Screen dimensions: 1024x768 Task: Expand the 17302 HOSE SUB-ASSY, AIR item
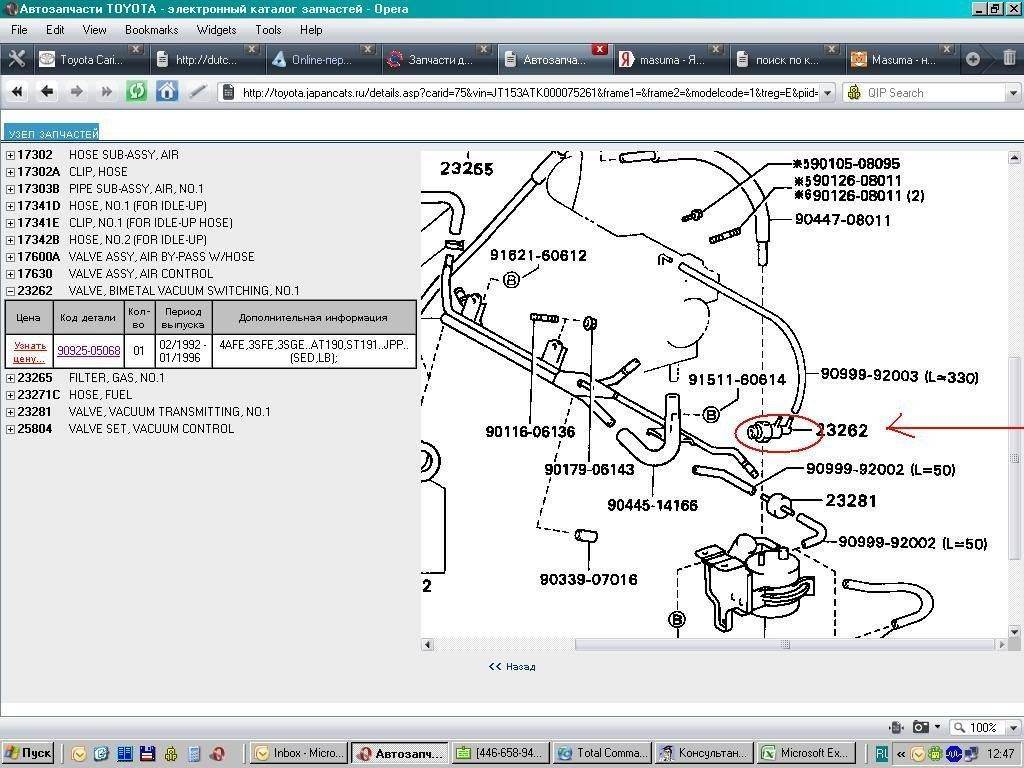tap(10, 155)
